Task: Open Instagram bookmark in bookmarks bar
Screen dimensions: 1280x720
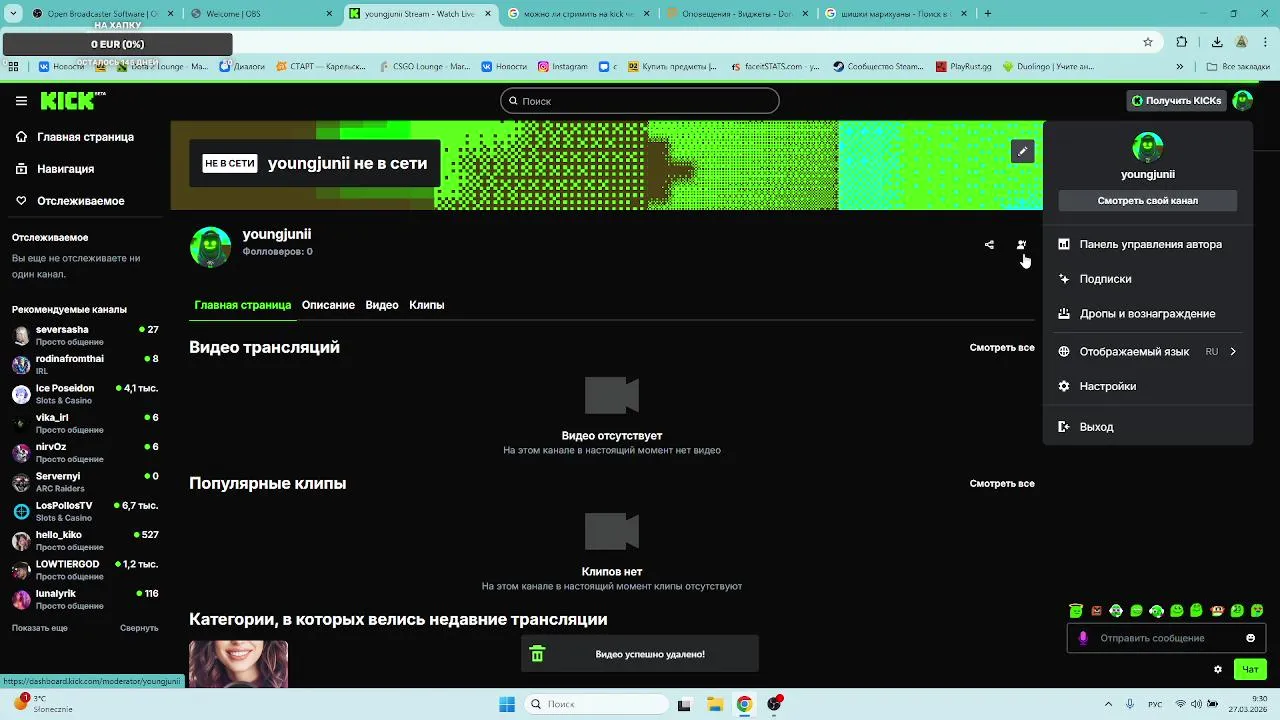Action: [563, 67]
